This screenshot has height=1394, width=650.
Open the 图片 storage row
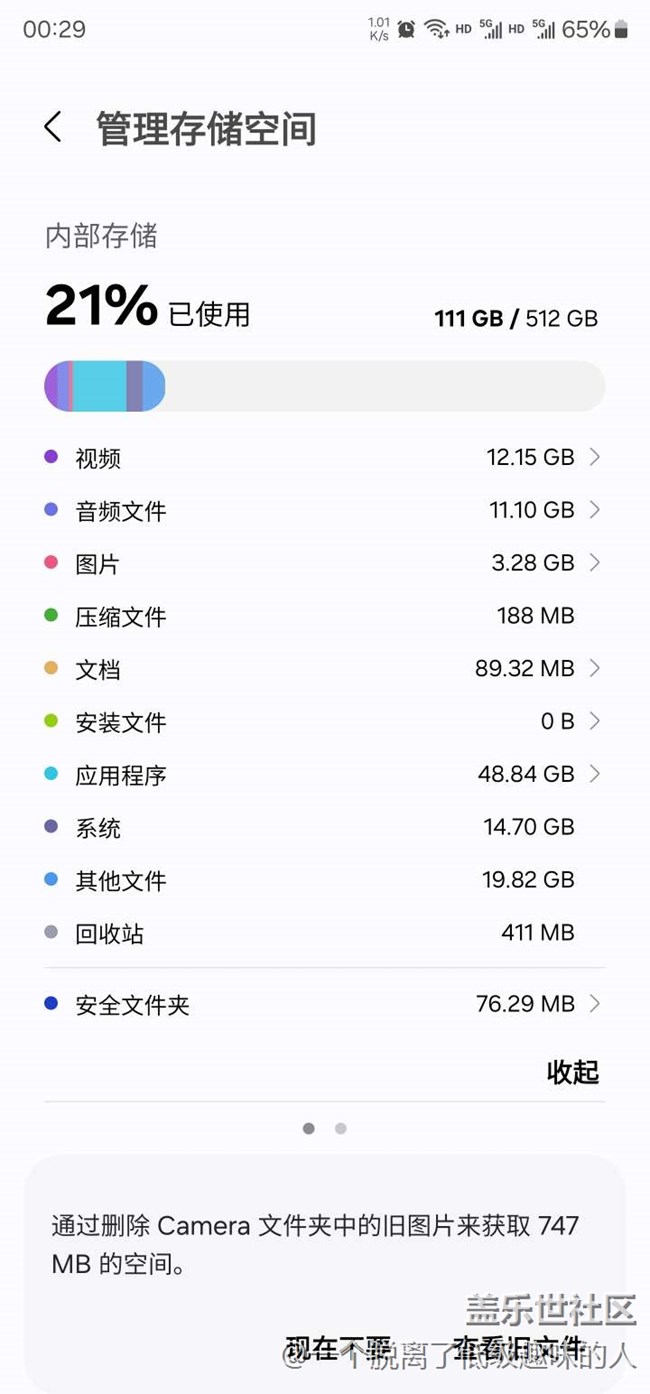pyautogui.click(x=324, y=563)
